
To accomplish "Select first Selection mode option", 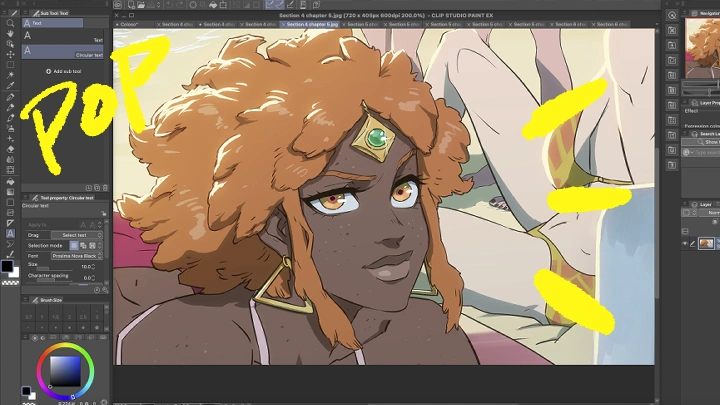I will pyautogui.click(x=73, y=246).
